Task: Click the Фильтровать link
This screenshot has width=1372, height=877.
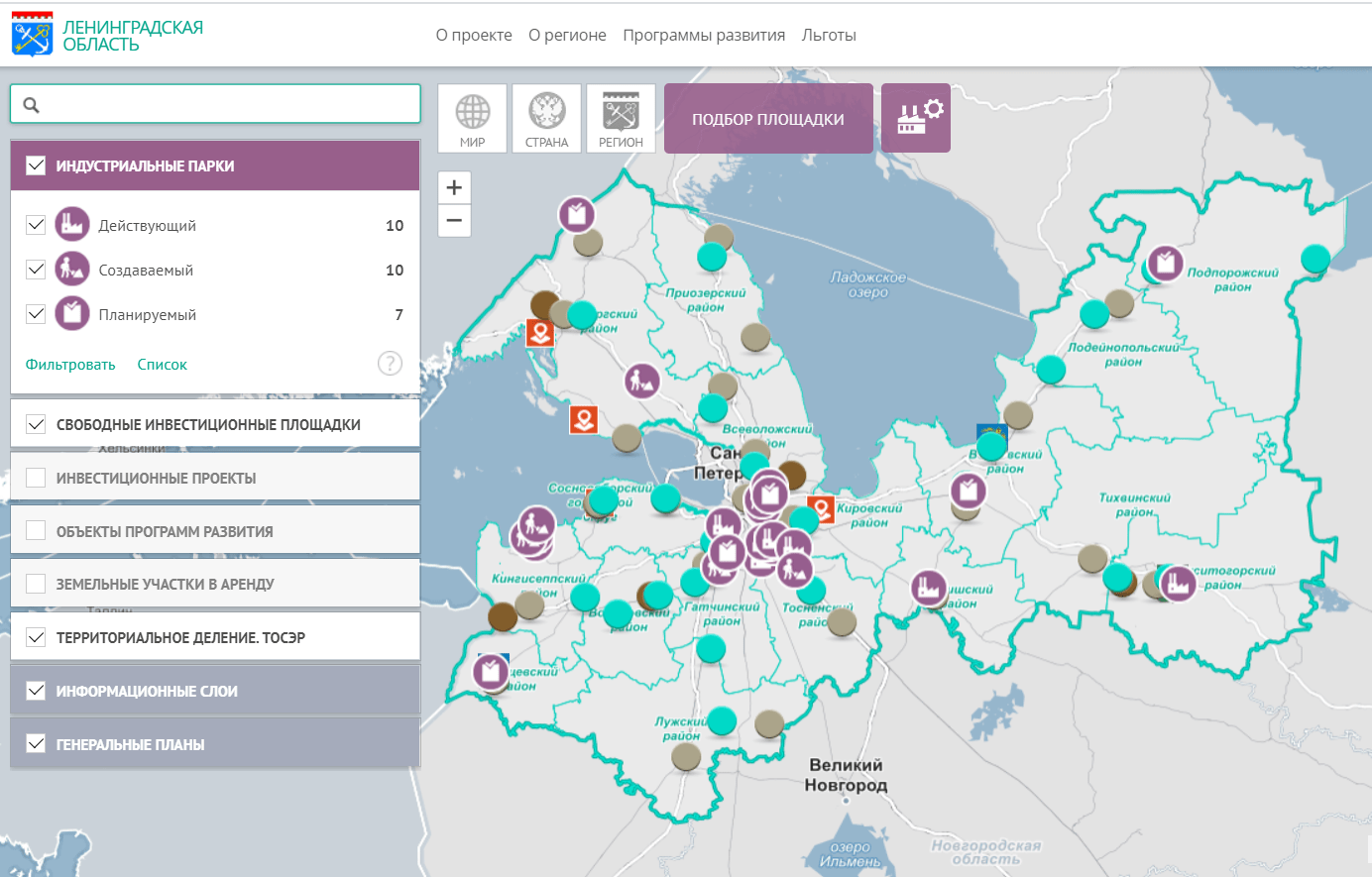Action: [70, 365]
